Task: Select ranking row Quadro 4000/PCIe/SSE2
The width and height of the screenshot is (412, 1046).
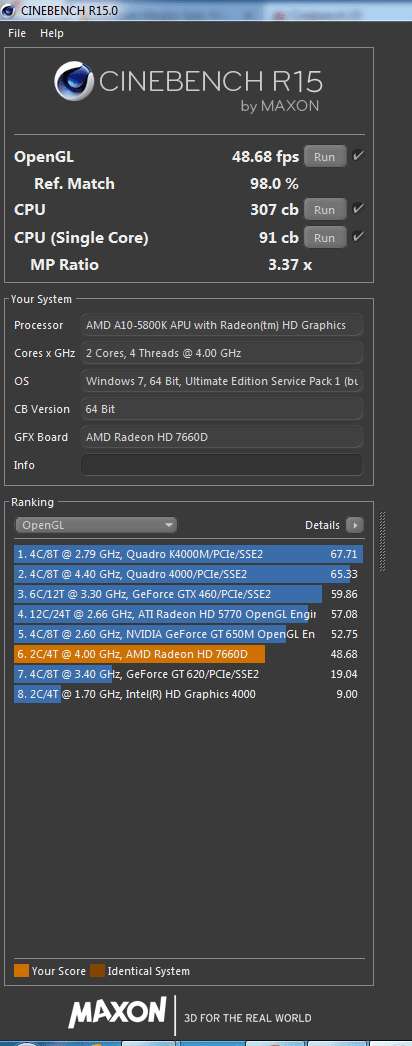Action: point(189,574)
